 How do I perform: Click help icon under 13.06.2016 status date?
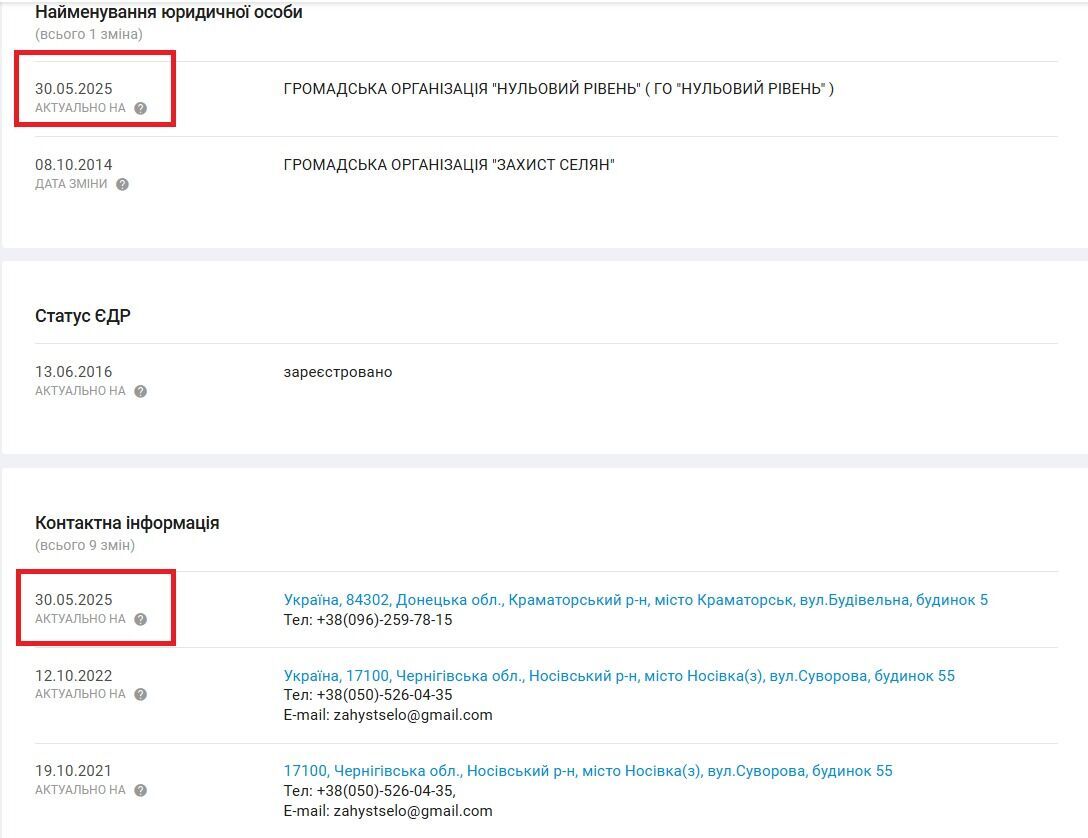coord(140,391)
